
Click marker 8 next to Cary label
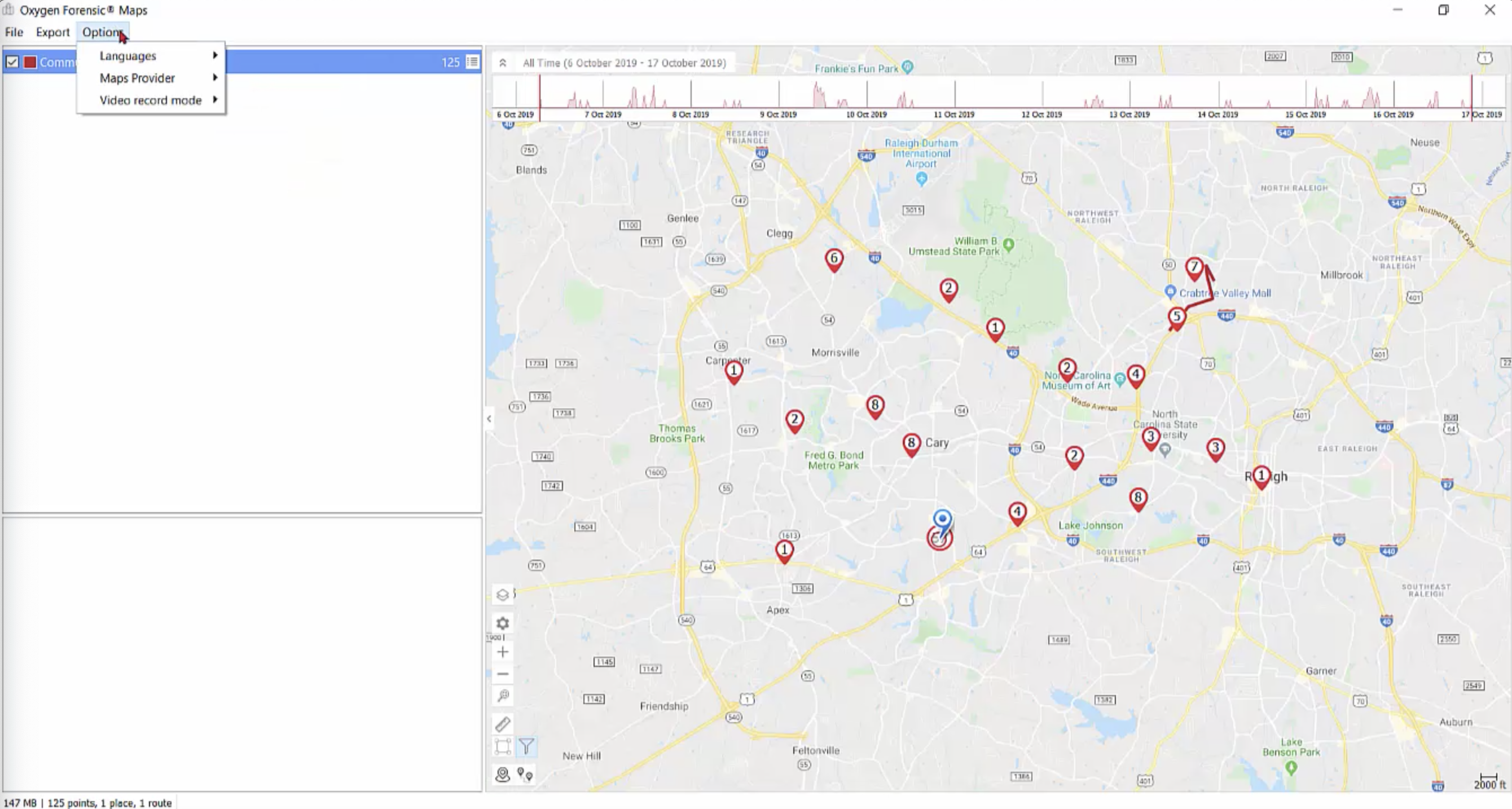point(911,444)
